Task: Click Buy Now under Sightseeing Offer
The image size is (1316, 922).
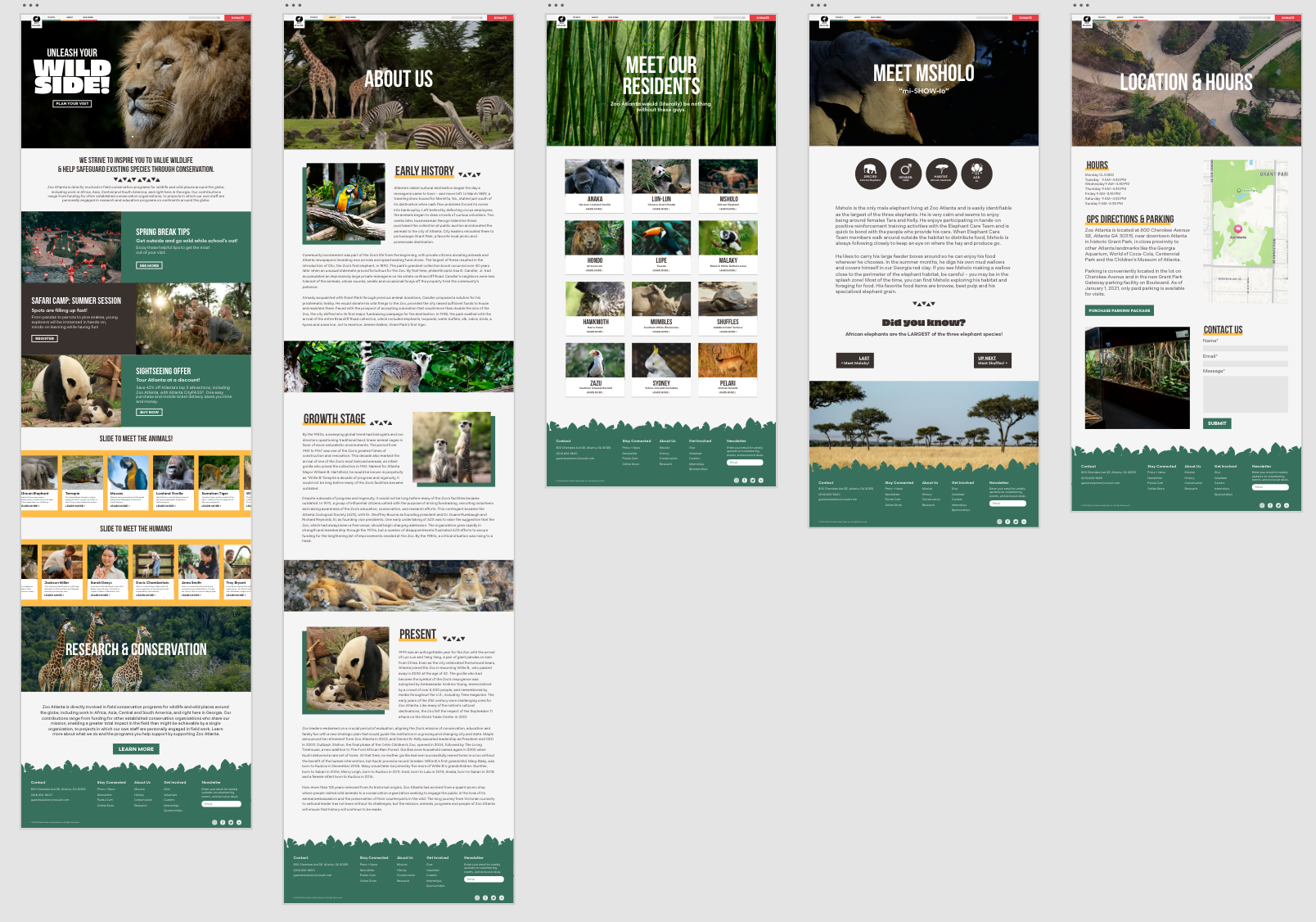Action: coord(149,412)
